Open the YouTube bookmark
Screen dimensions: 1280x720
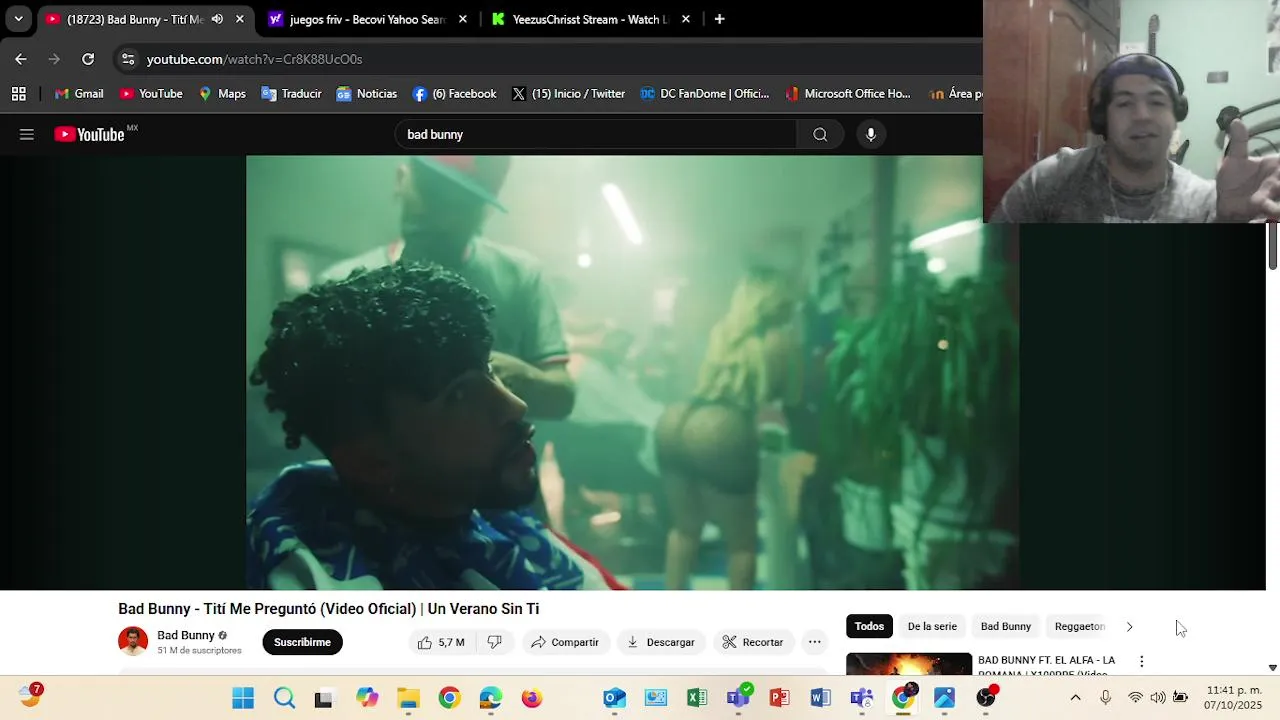[x=151, y=93]
